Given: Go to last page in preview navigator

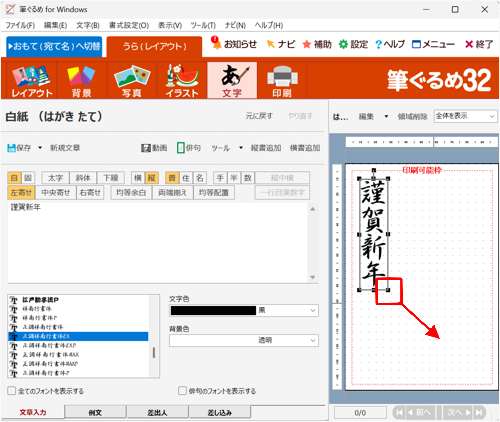Looking at the screenshot, I should 480,413.
